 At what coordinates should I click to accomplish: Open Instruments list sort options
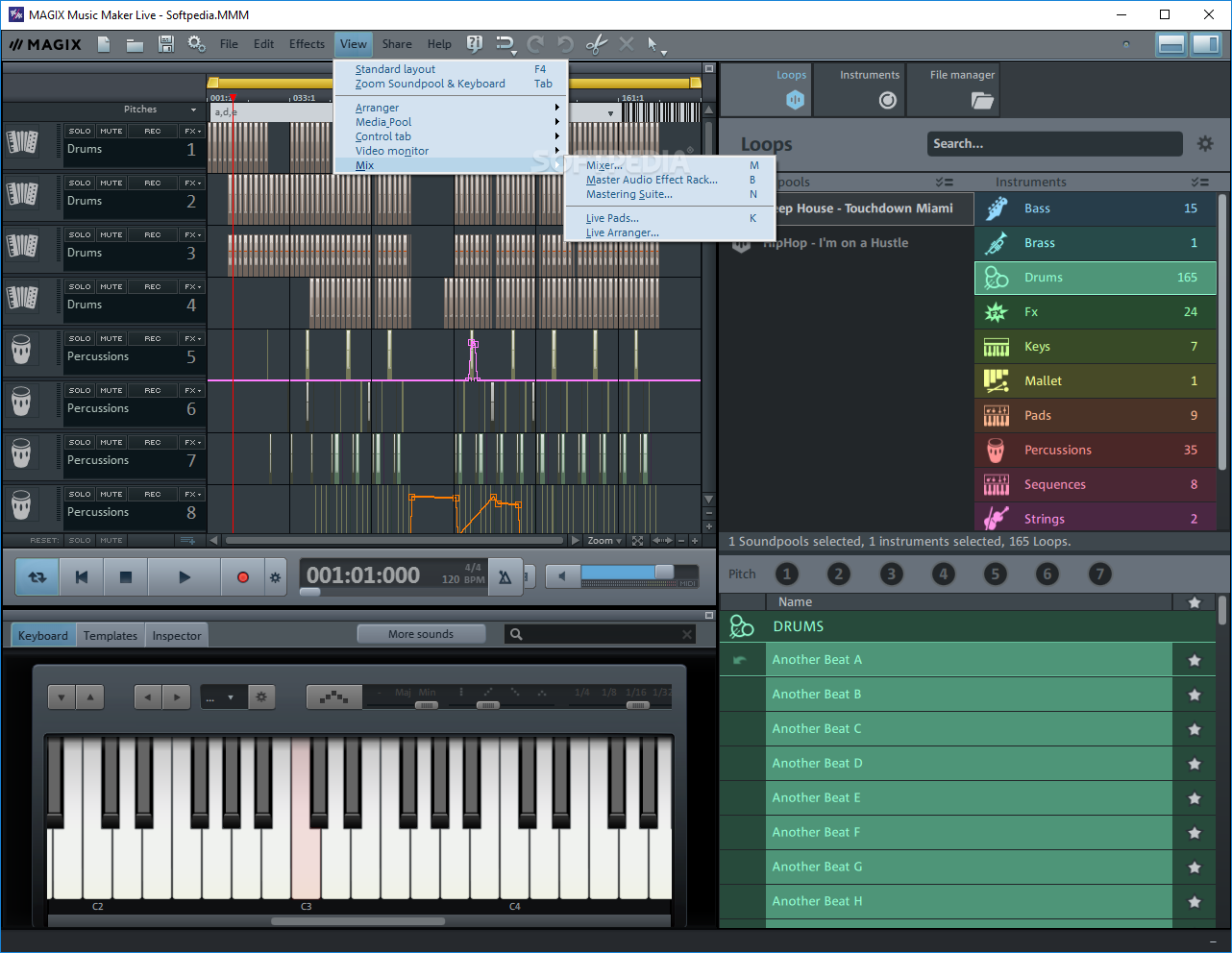(1199, 183)
